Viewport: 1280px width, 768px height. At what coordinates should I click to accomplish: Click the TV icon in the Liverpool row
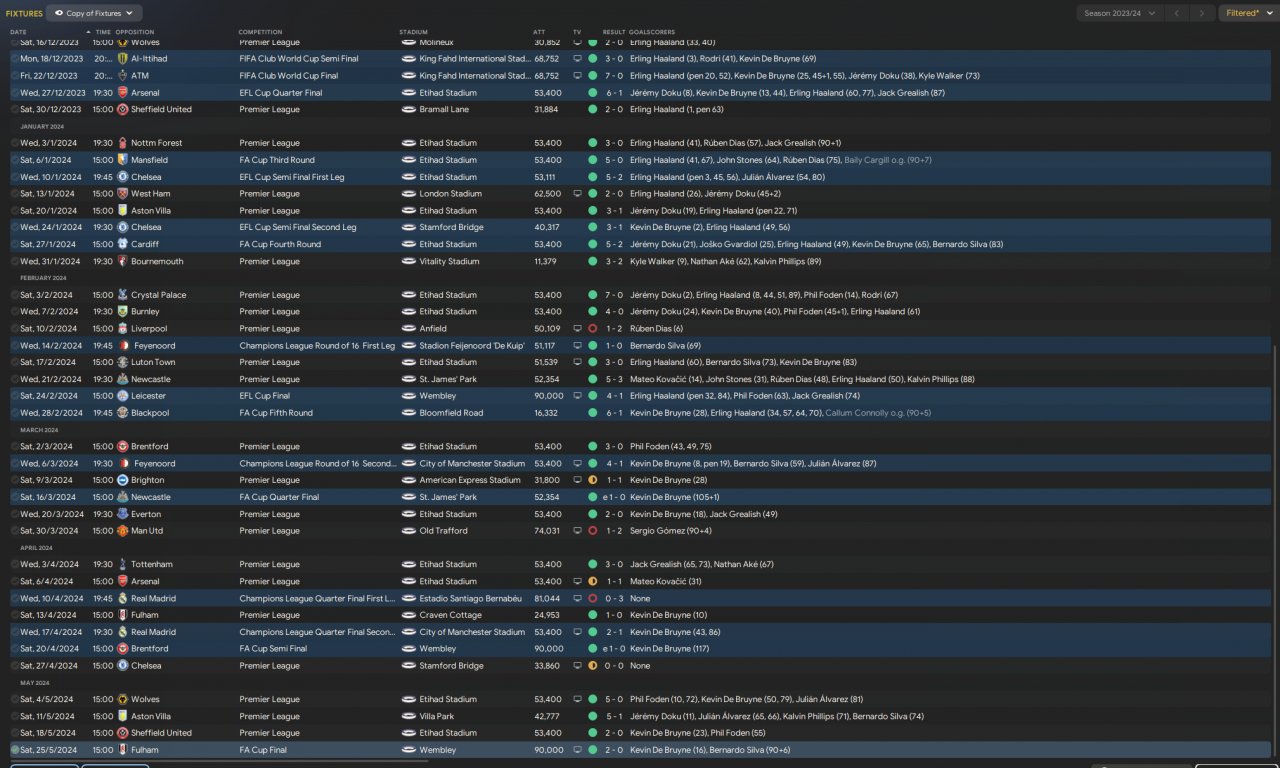(x=577, y=328)
